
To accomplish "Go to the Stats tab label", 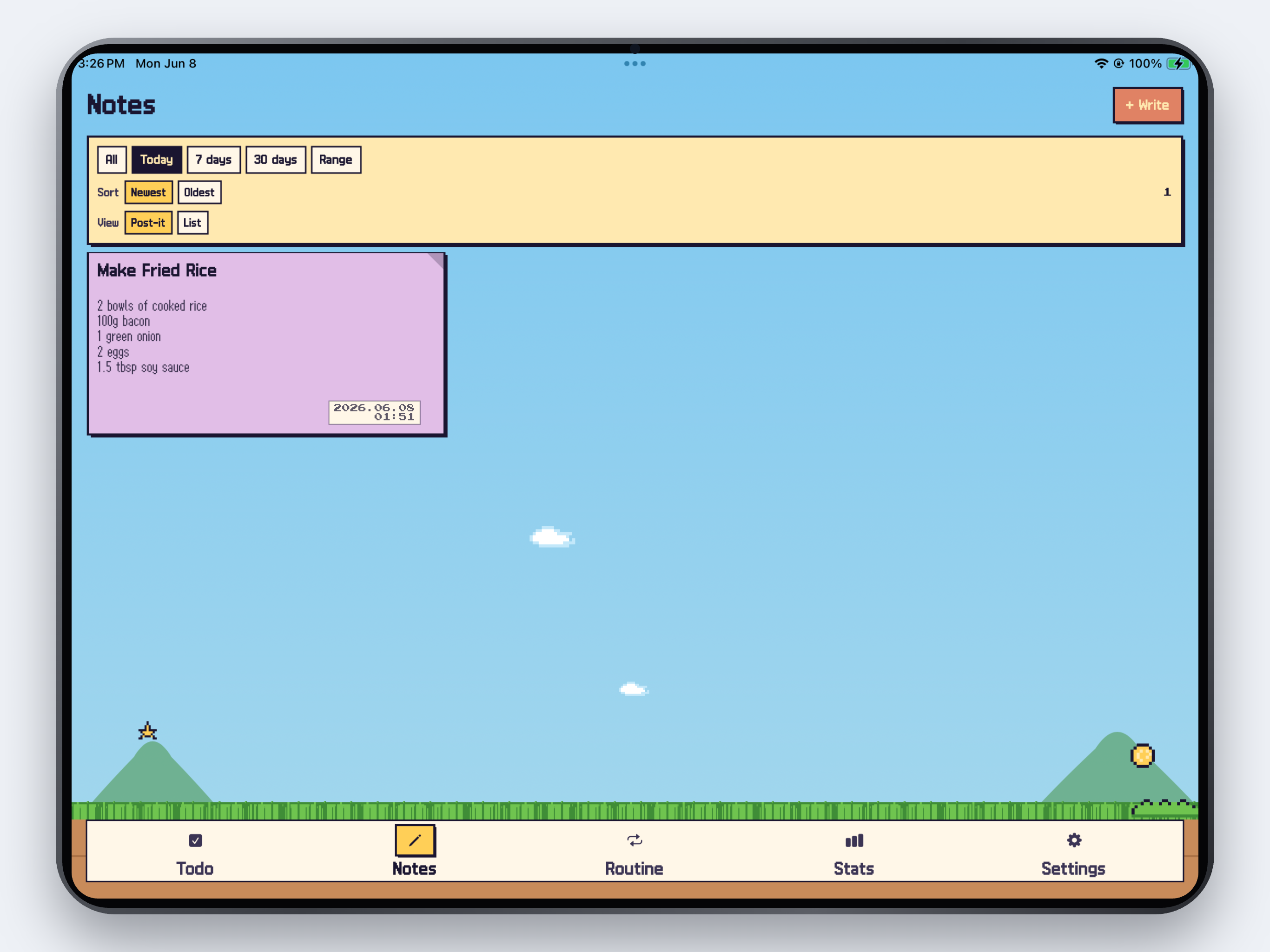I will (x=854, y=868).
